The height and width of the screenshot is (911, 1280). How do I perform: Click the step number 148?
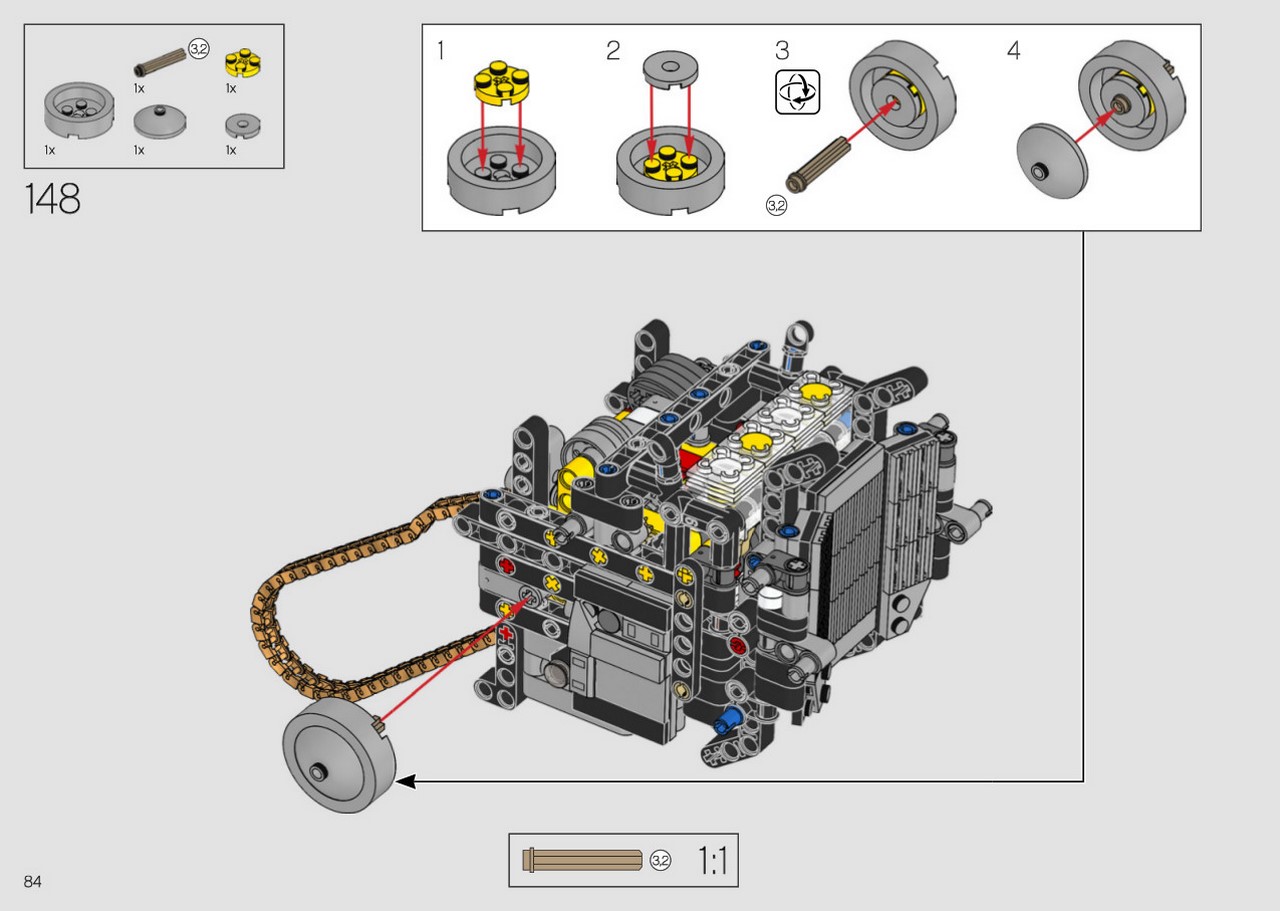click(x=53, y=199)
